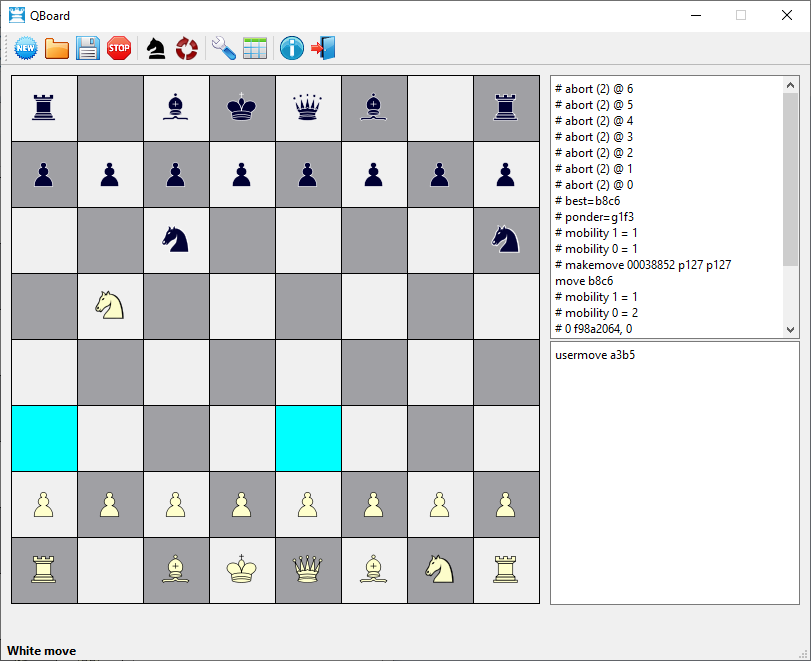Select the white pawn on h2
This screenshot has height=661, width=811.
pos(506,505)
